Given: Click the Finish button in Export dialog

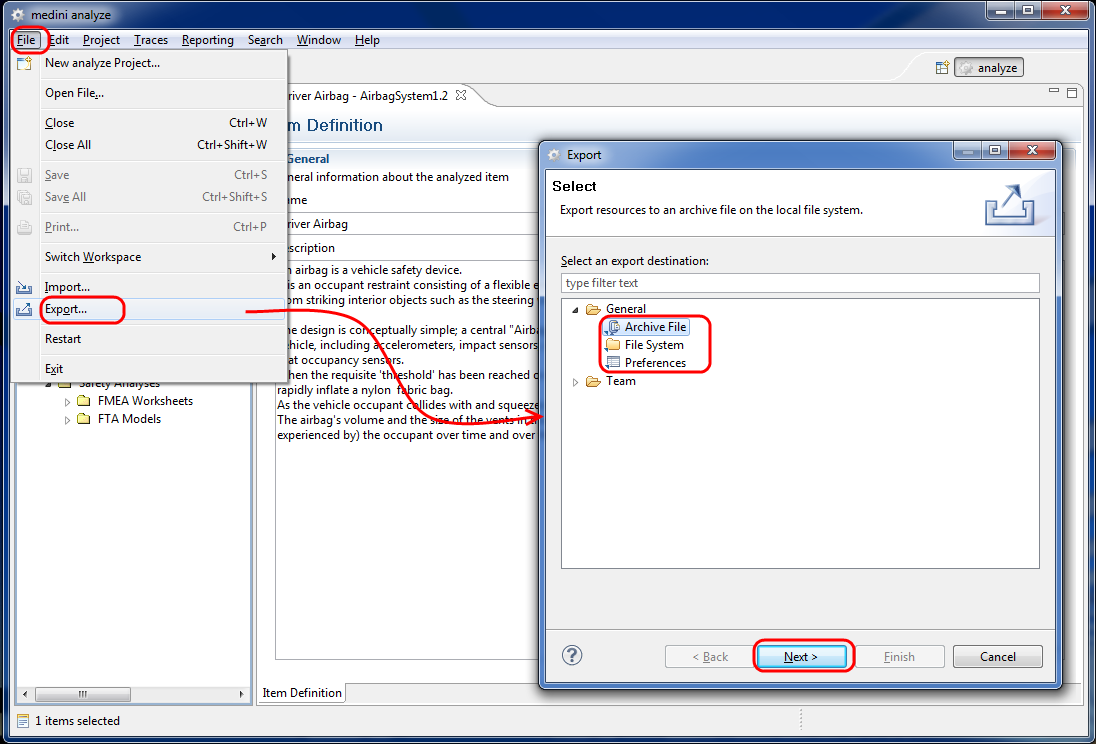Looking at the screenshot, I should pyautogui.click(x=899, y=657).
